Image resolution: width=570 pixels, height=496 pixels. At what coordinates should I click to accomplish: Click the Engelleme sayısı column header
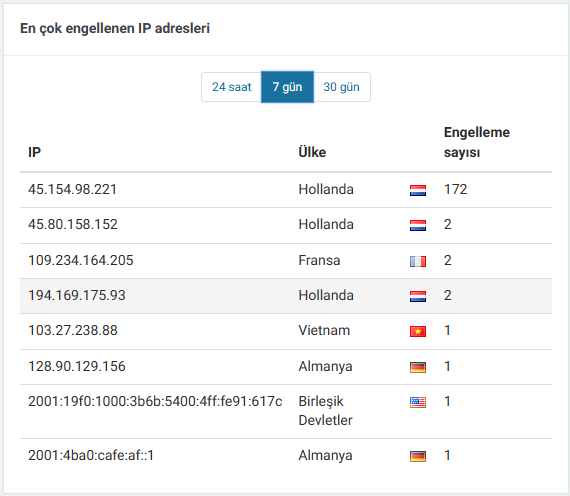pyautogui.click(x=477, y=142)
